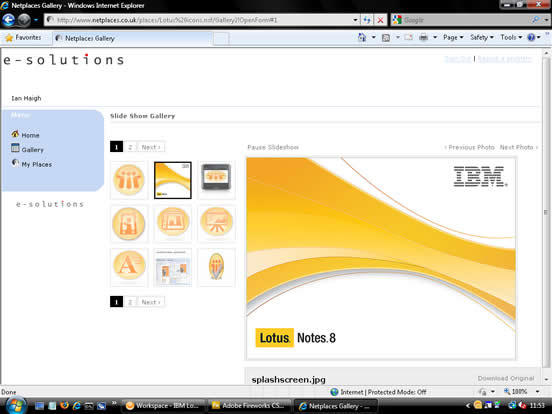Click the large Lotus Notes 8 splash image
The image size is (552, 414).
[x=381, y=258]
